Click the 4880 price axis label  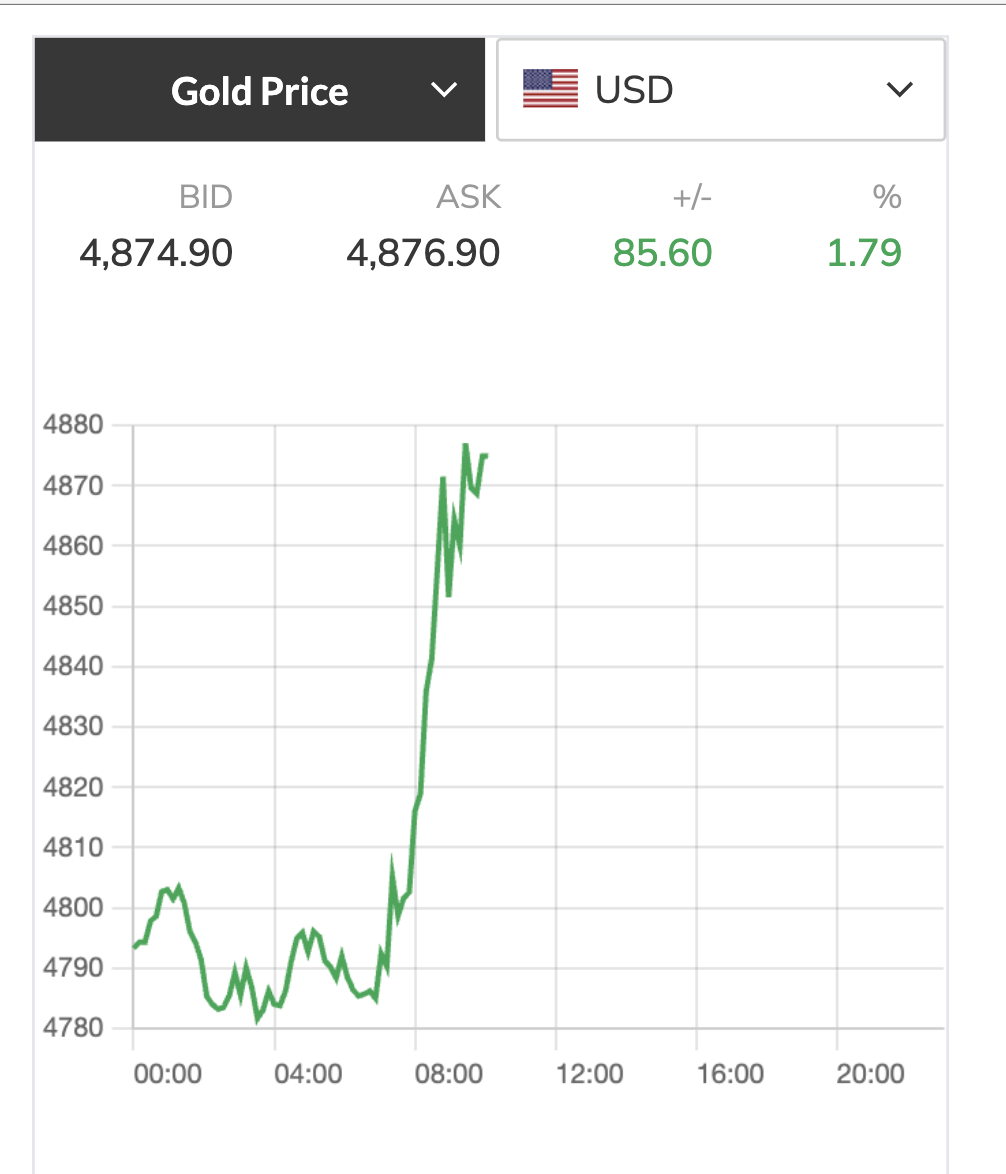(74, 425)
